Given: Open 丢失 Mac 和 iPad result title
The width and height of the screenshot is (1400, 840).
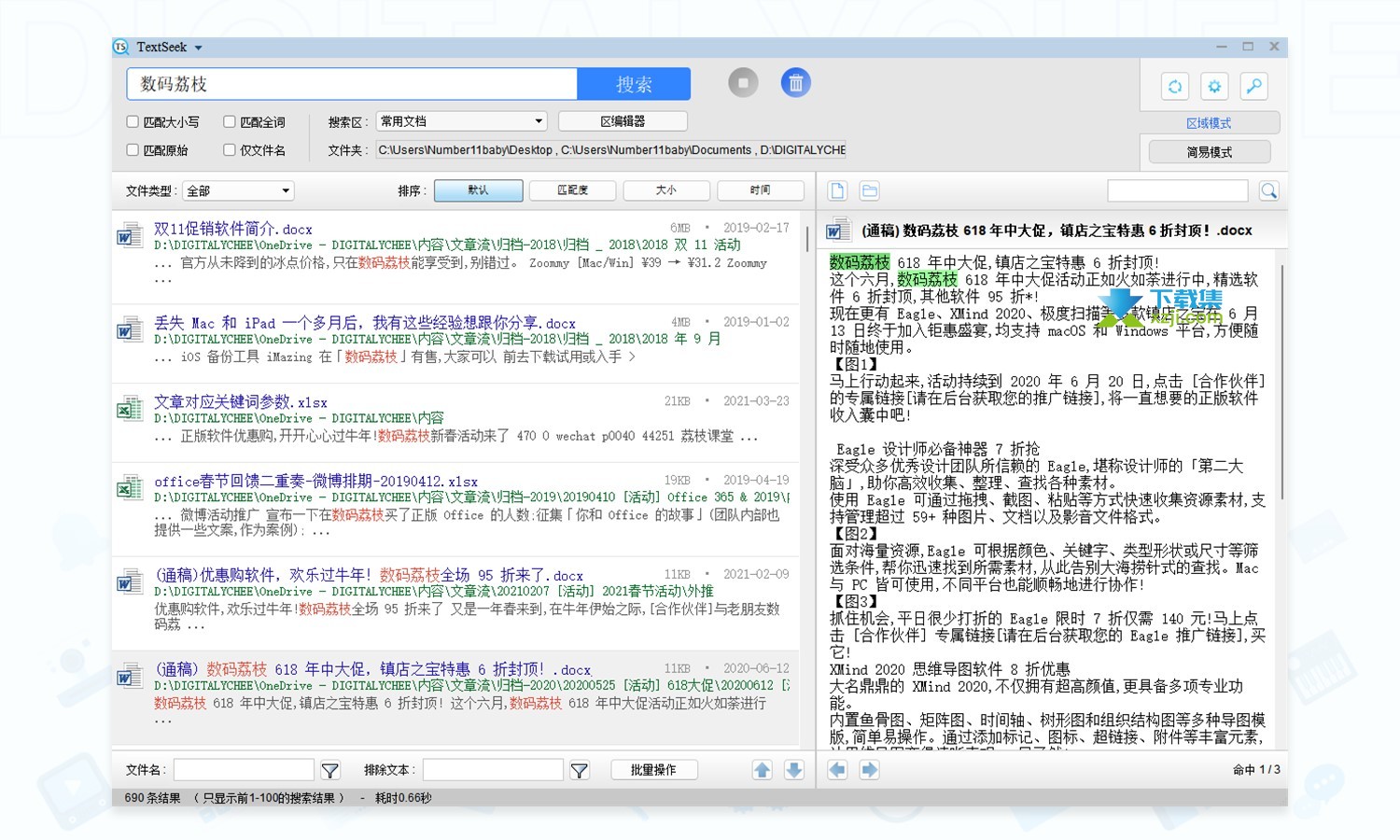Looking at the screenshot, I should (x=365, y=323).
